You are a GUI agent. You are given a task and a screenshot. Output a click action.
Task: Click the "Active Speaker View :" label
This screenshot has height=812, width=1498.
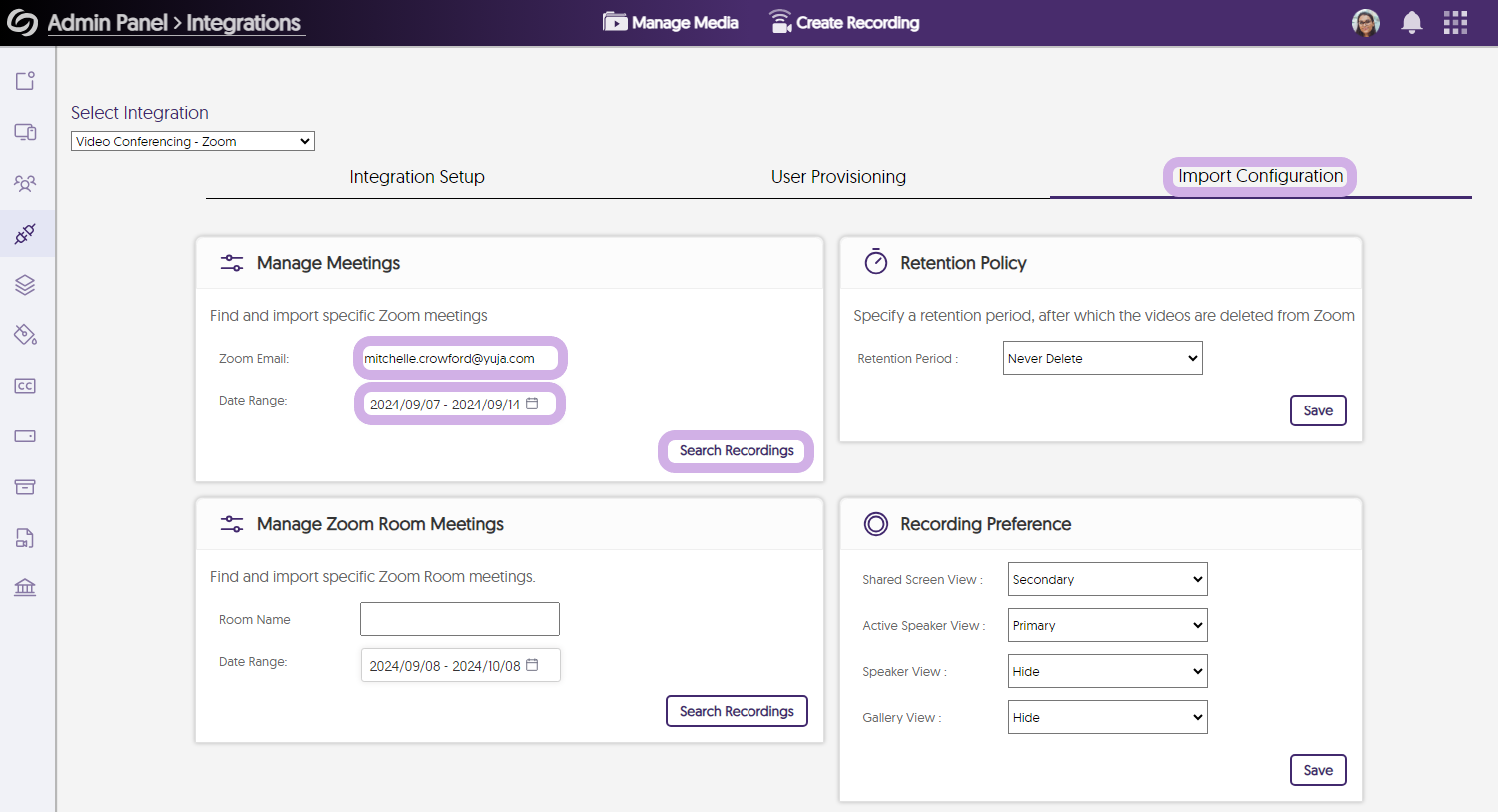tap(923, 625)
